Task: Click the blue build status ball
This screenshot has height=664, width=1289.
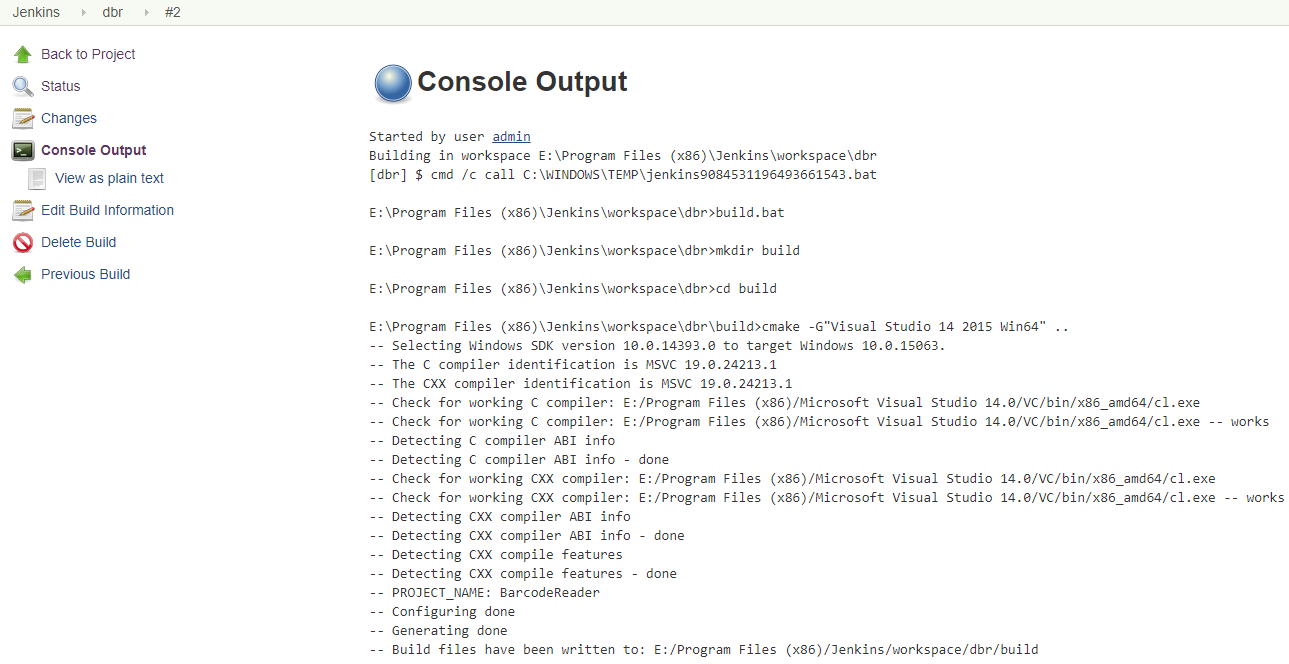Action: pyautogui.click(x=393, y=84)
